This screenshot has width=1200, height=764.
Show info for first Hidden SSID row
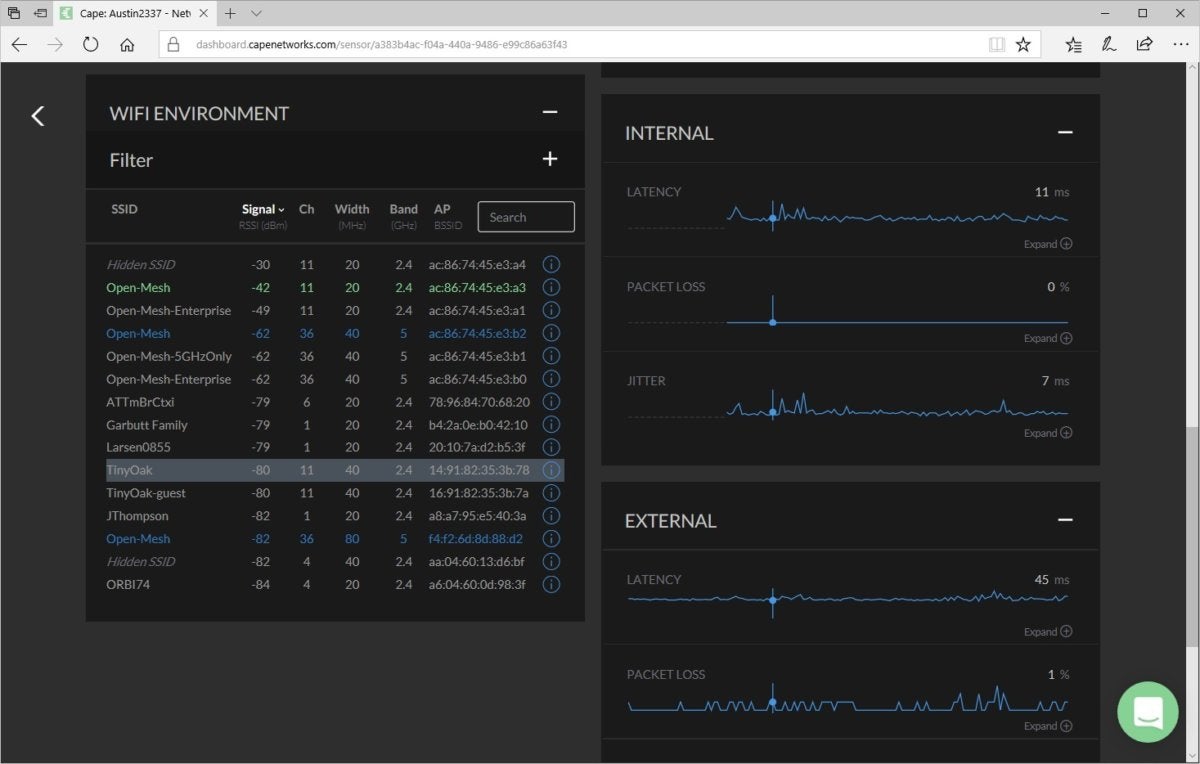click(551, 265)
